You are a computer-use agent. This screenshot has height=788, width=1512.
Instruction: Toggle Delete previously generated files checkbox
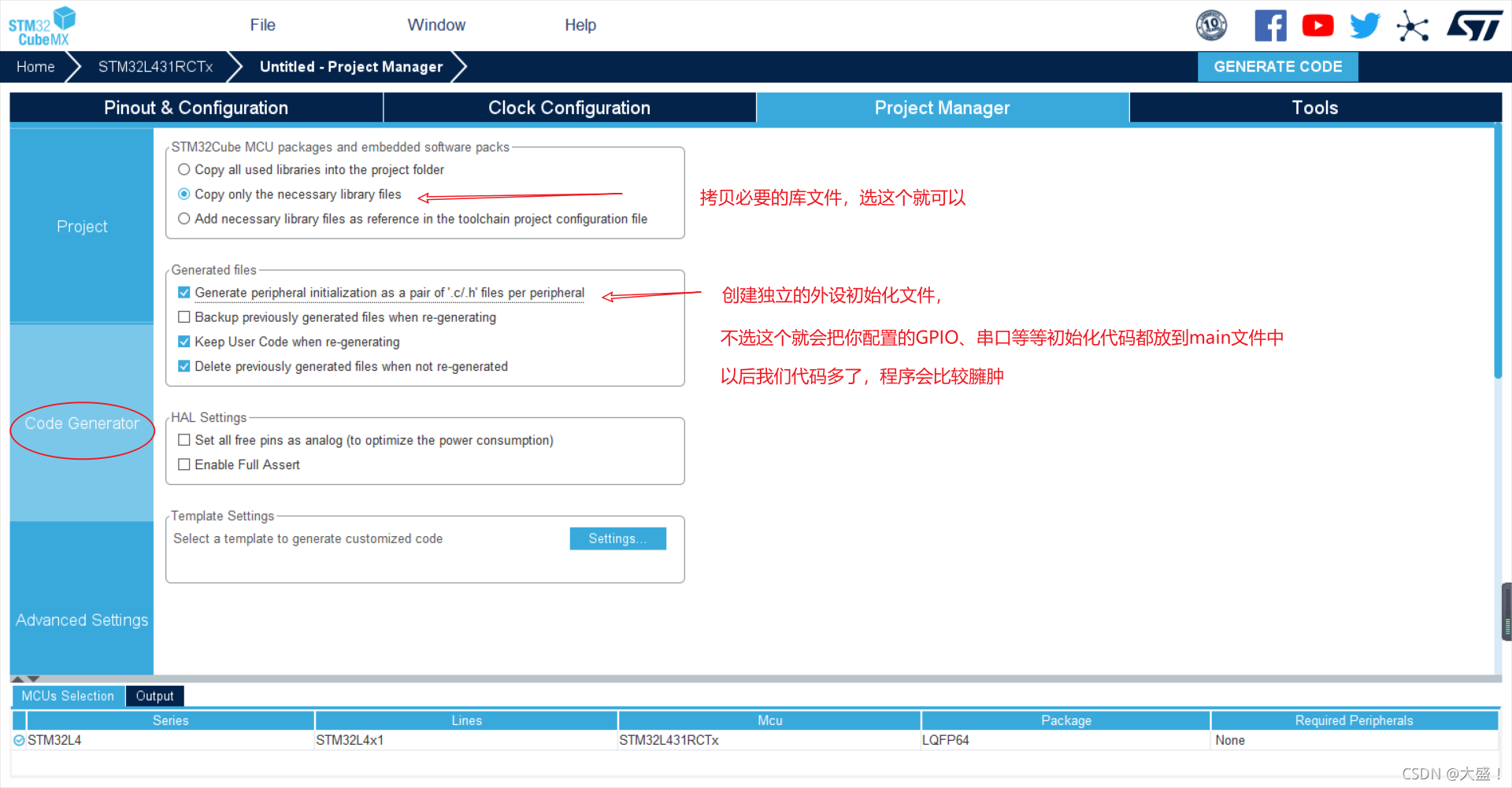[183, 365]
